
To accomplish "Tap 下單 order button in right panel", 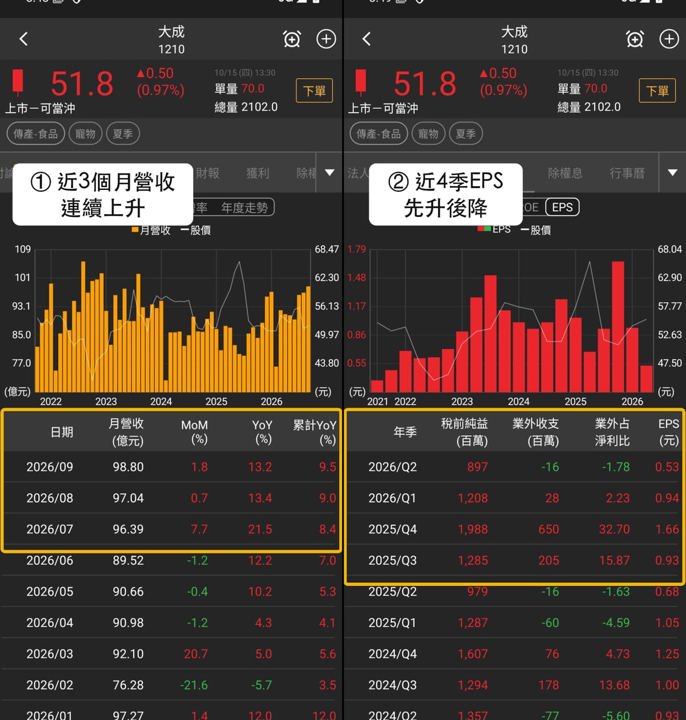I will tap(657, 90).
